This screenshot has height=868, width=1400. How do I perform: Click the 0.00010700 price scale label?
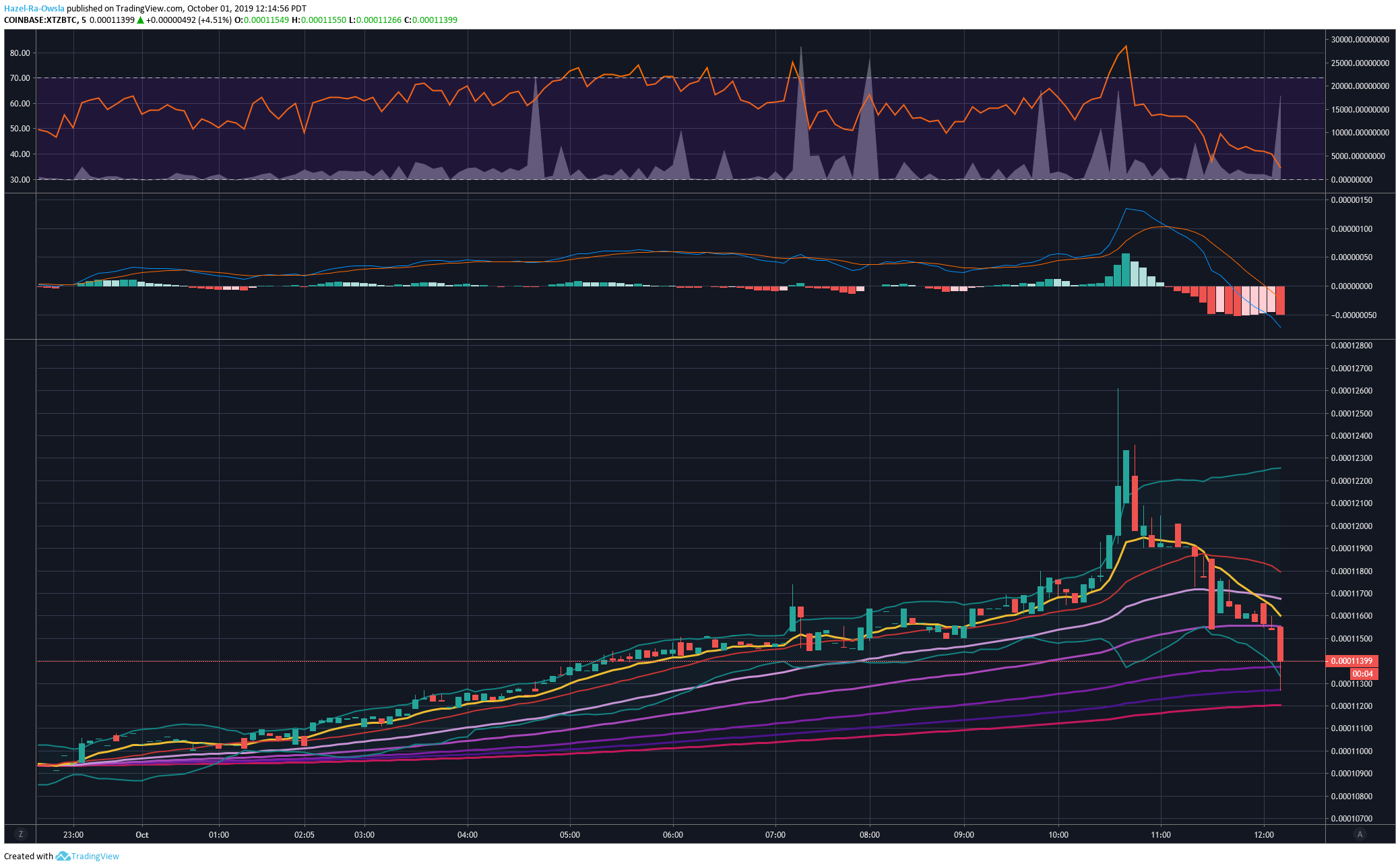pyautogui.click(x=1351, y=819)
